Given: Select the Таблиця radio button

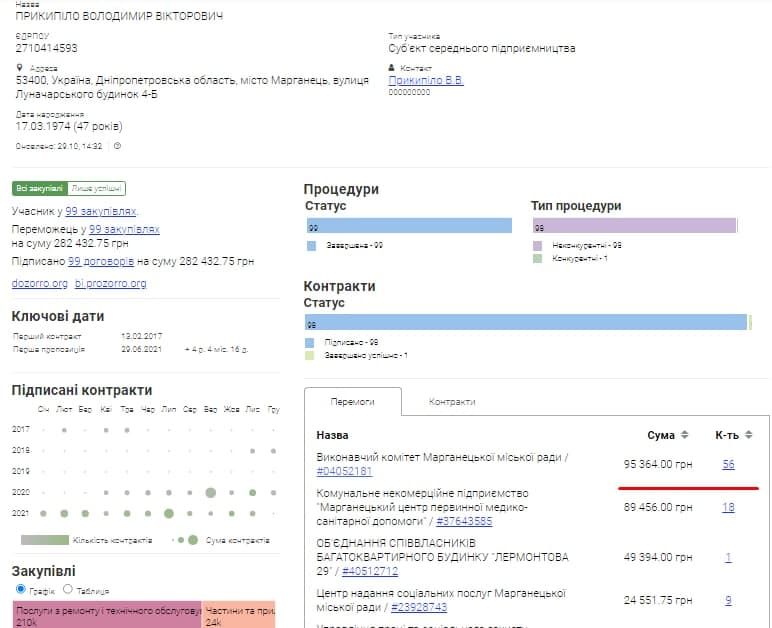Looking at the screenshot, I should coord(68,589).
